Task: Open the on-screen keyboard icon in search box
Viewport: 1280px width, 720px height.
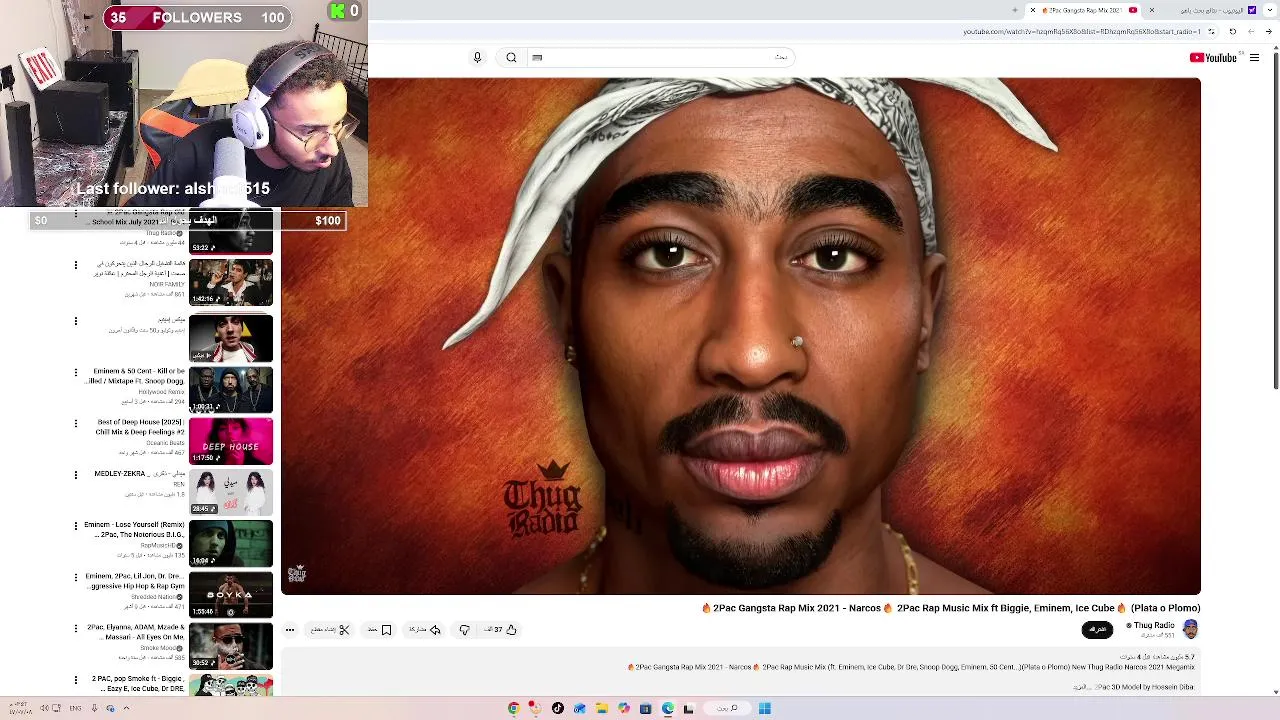Action: pyautogui.click(x=537, y=57)
